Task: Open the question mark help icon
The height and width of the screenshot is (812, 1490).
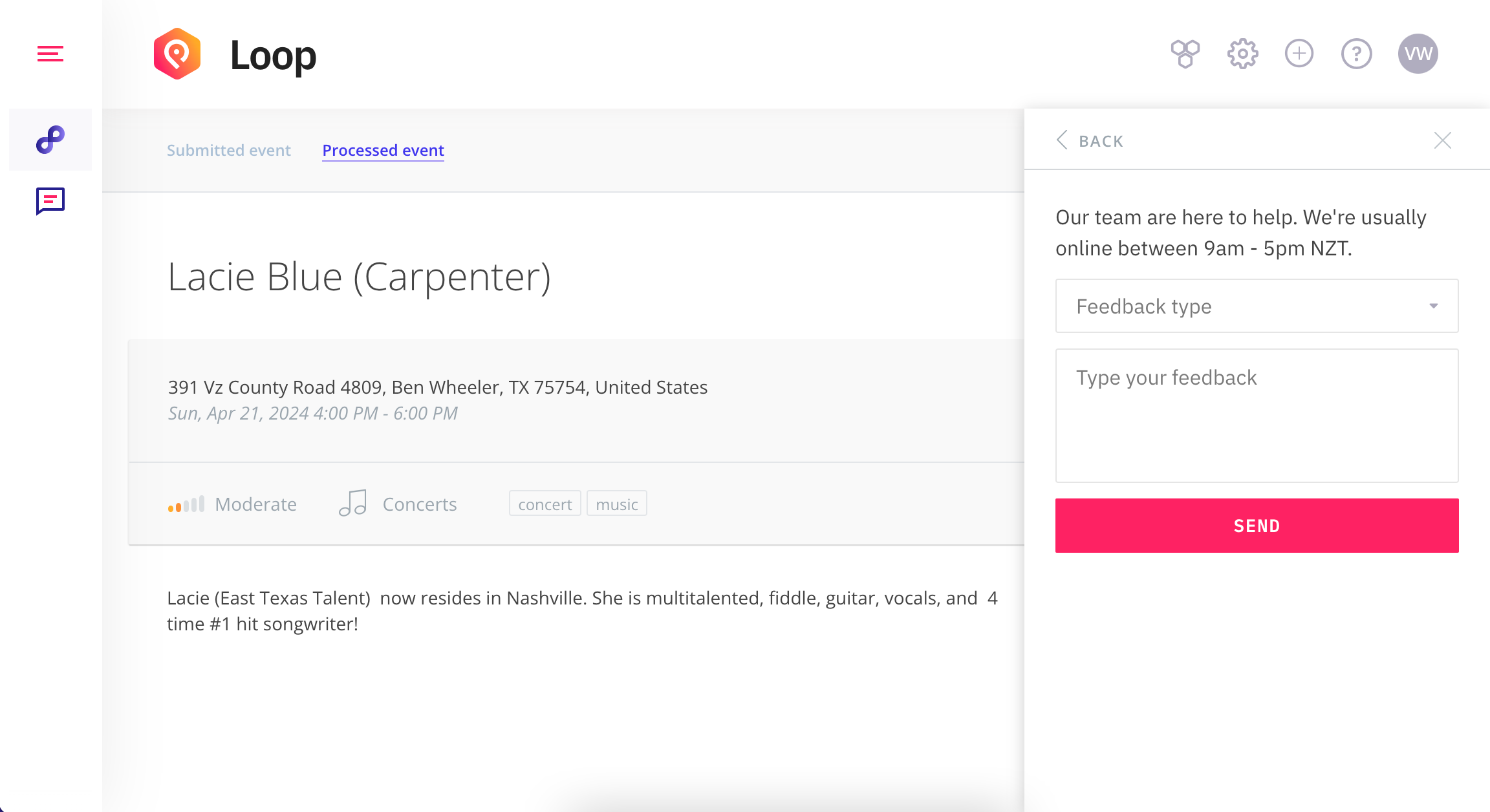Action: pyautogui.click(x=1356, y=54)
